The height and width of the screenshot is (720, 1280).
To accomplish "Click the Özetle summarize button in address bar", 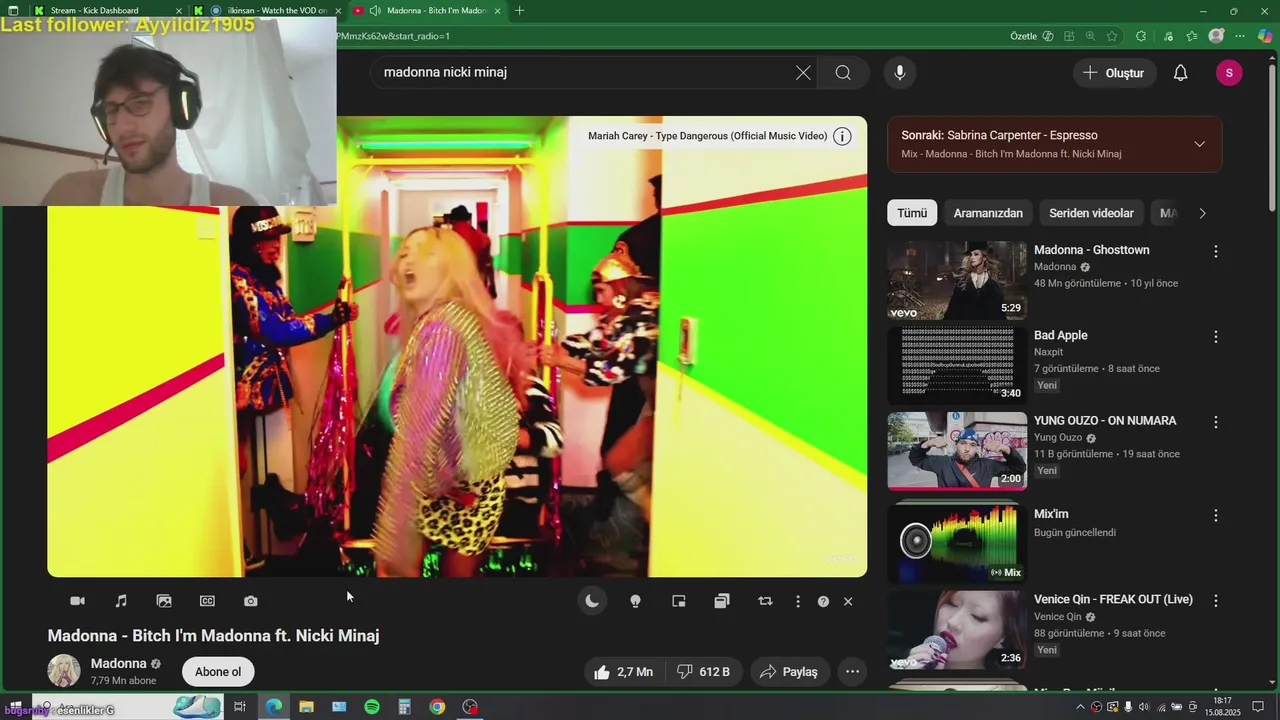I will point(1031,36).
